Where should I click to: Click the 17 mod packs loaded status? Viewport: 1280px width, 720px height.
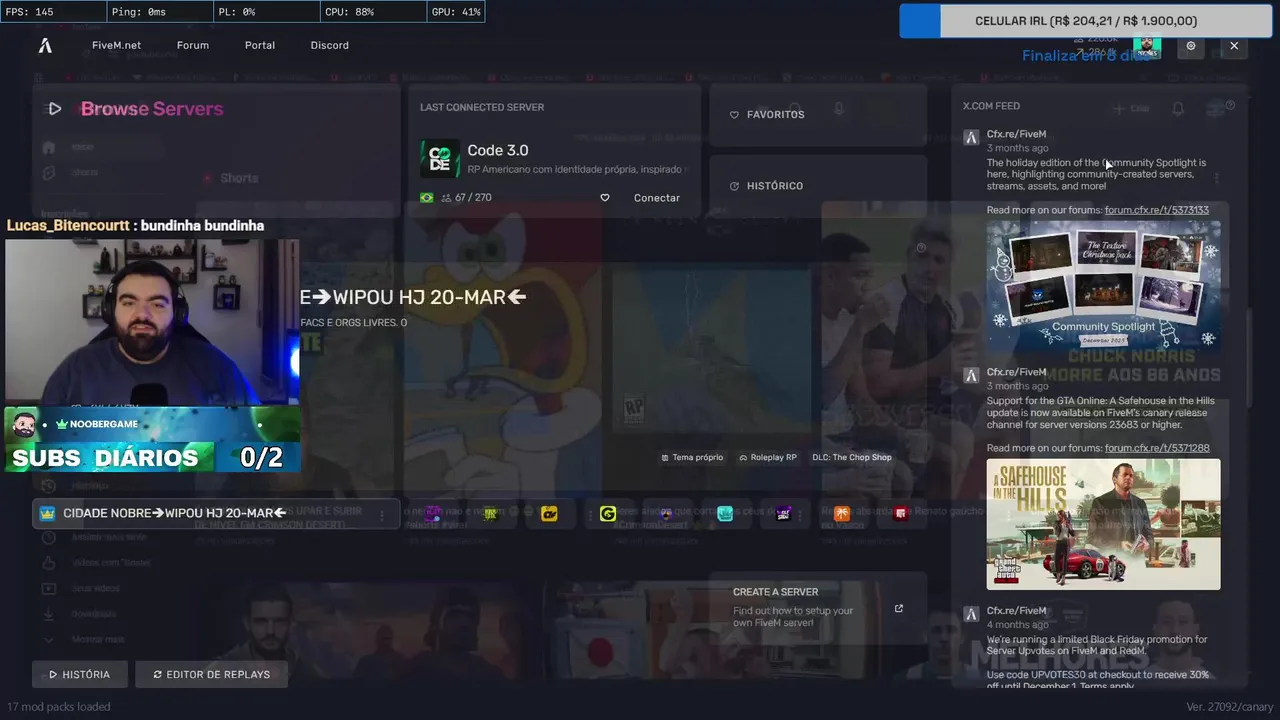58,707
